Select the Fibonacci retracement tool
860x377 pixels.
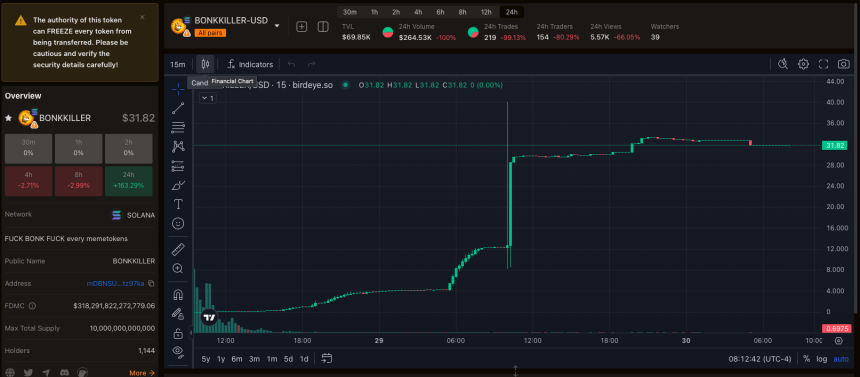pyautogui.click(x=178, y=127)
